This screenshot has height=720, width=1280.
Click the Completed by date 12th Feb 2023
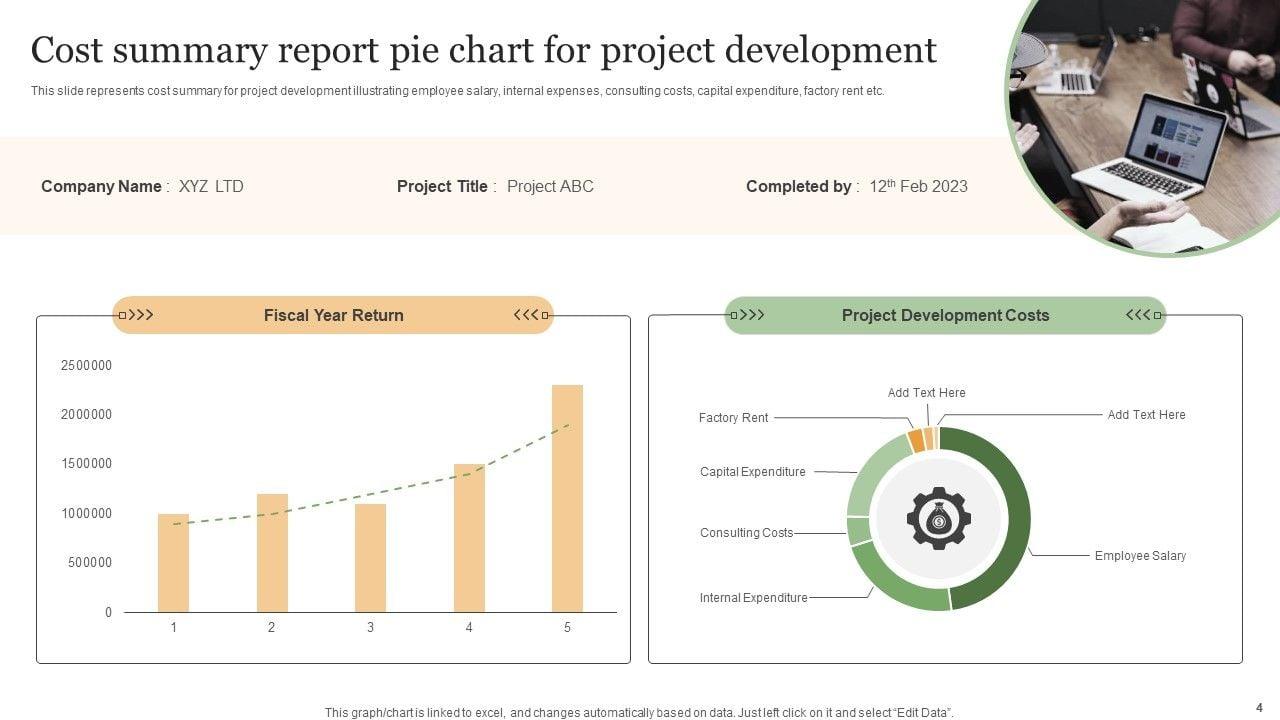[x=918, y=186]
